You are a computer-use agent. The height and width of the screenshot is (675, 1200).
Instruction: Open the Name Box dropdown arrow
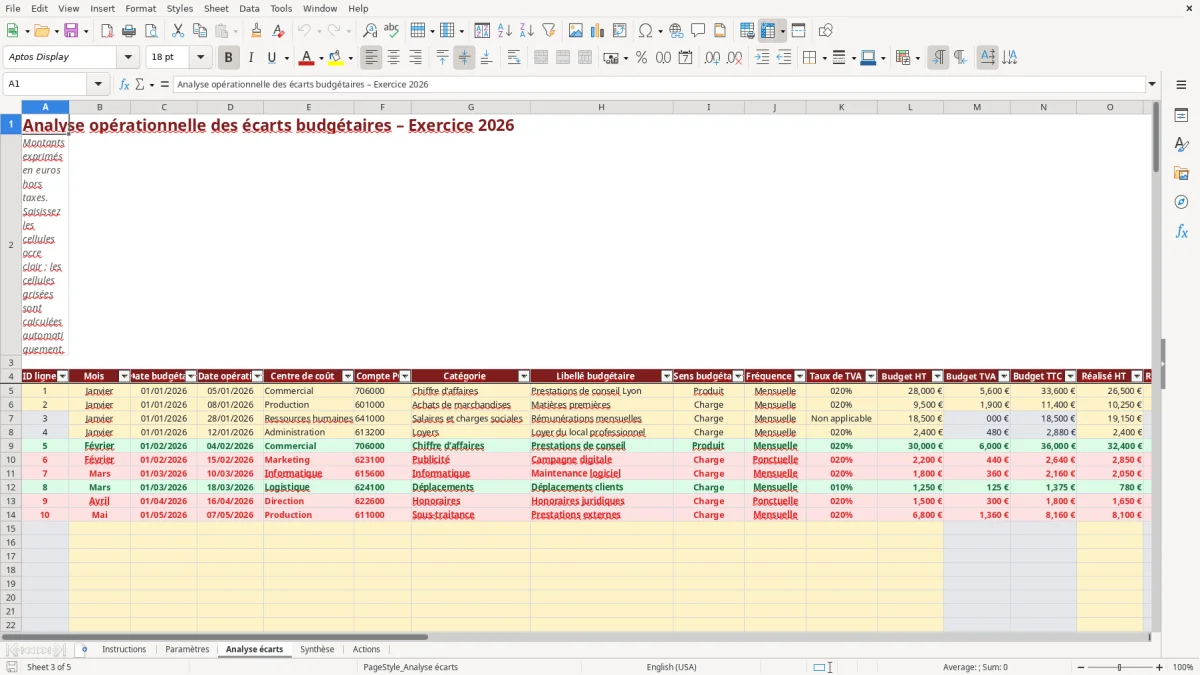tap(97, 84)
